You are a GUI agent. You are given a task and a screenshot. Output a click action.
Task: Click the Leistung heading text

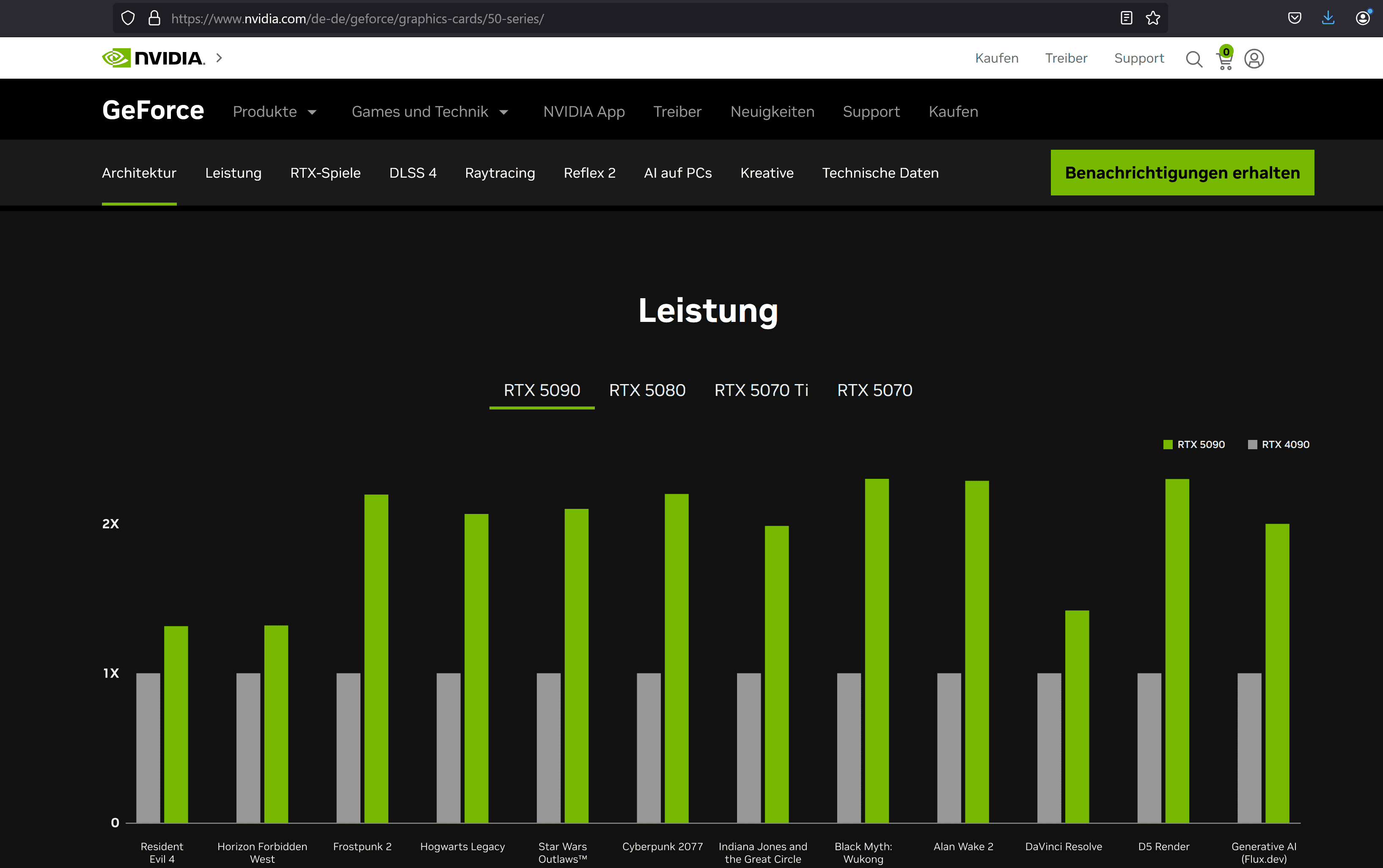[x=709, y=311]
